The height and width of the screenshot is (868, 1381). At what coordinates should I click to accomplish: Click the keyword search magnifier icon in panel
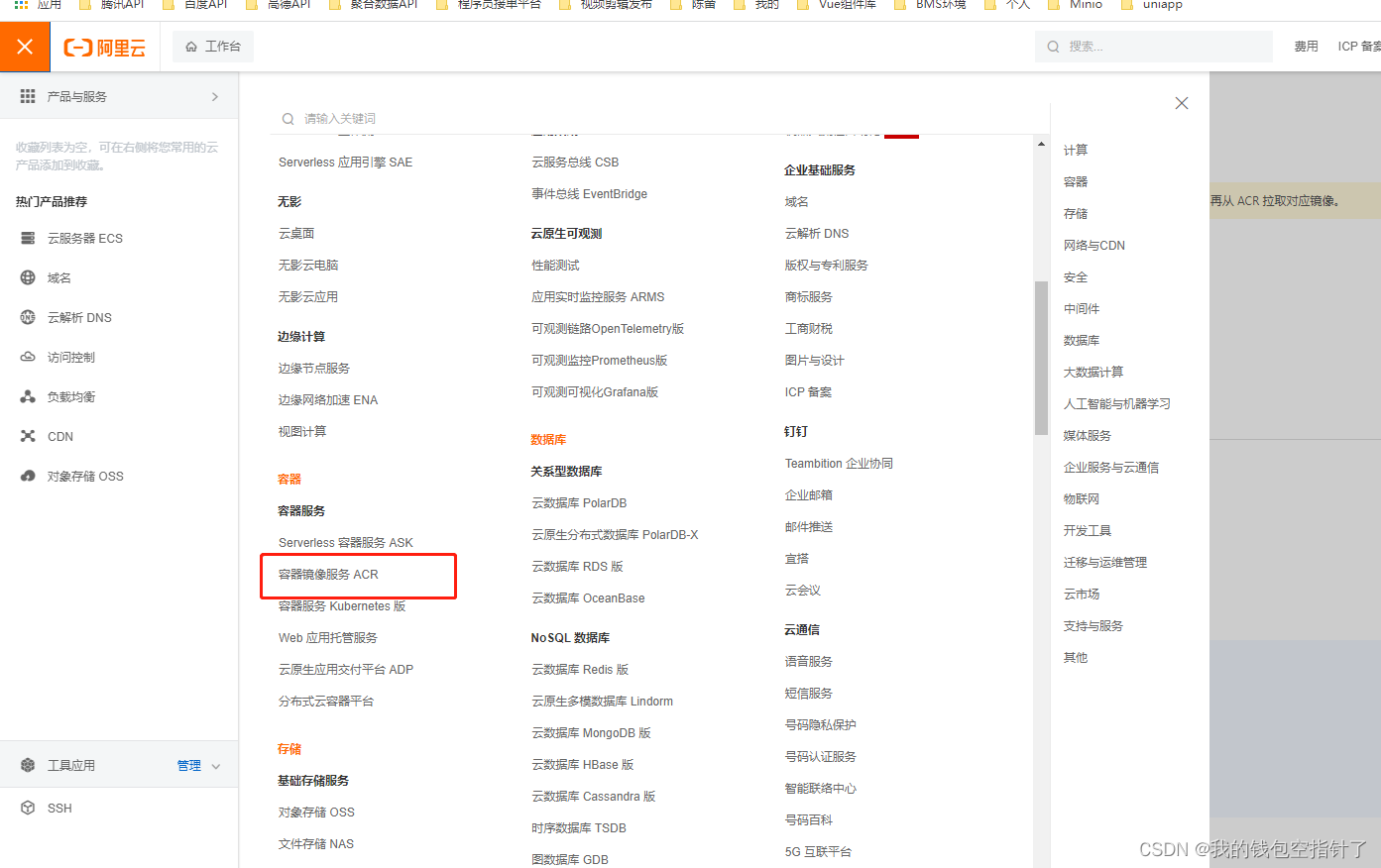point(288,119)
